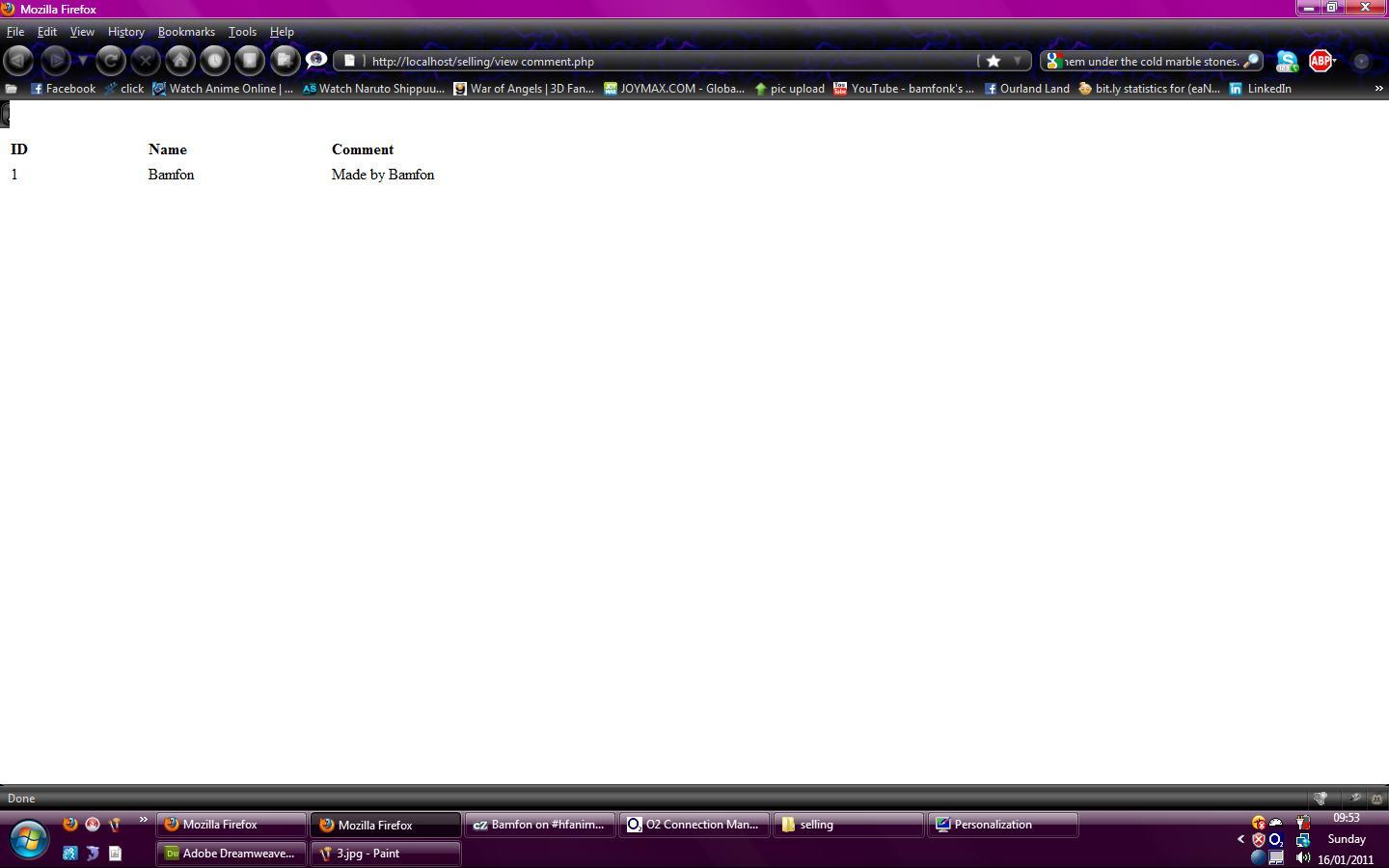Open the Facebook bookmark

click(x=64, y=89)
